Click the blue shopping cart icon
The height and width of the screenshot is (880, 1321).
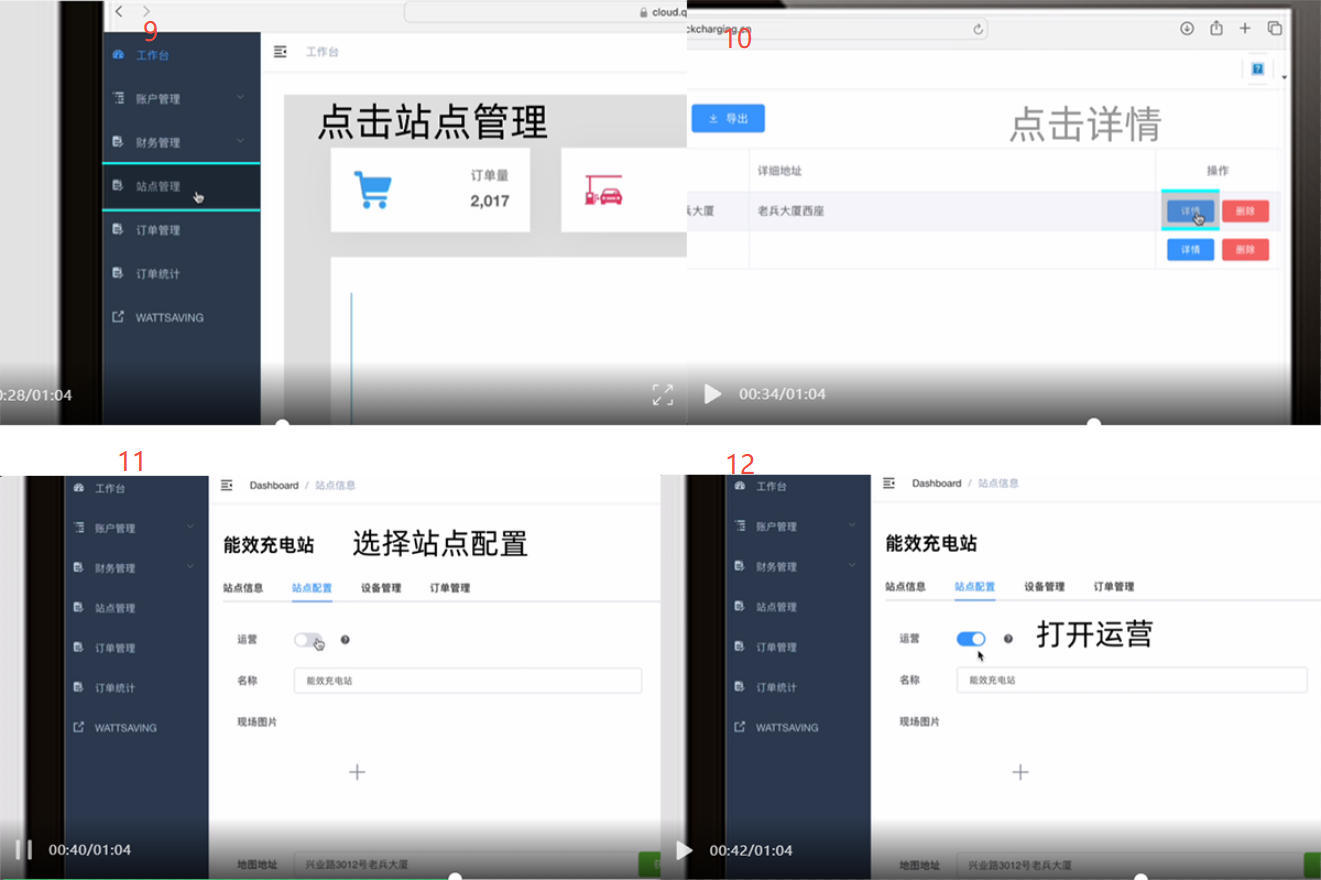click(372, 189)
